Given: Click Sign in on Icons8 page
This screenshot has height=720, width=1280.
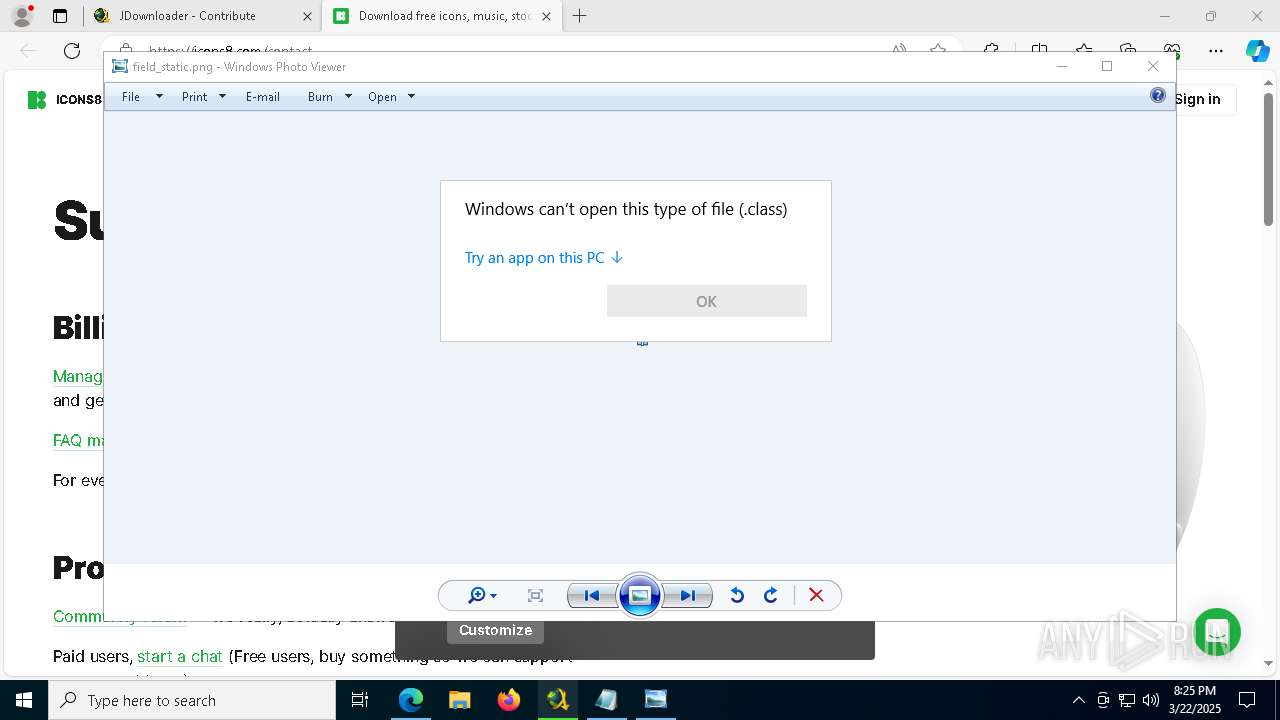Looking at the screenshot, I should (1198, 99).
